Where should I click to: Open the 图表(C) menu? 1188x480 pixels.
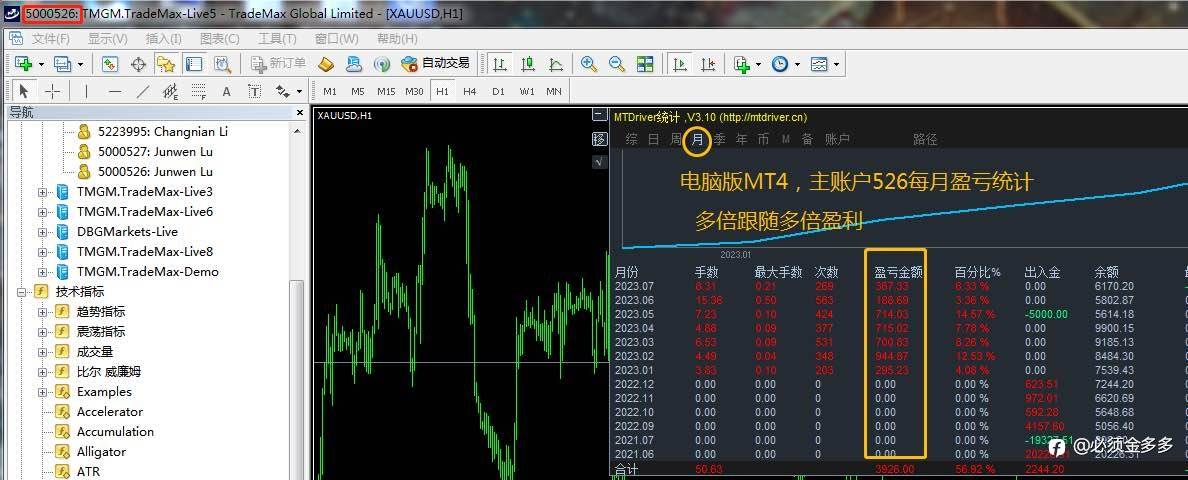tap(220, 39)
